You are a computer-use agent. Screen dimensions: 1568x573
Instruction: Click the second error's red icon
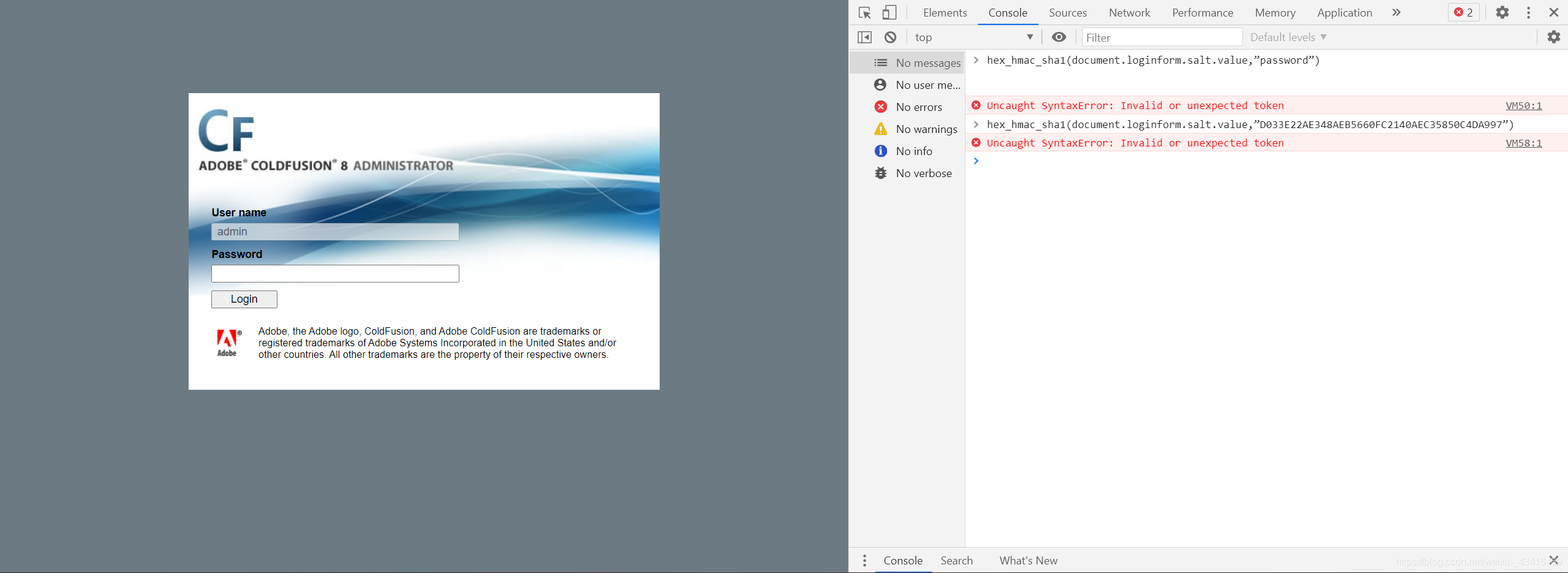[x=976, y=143]
